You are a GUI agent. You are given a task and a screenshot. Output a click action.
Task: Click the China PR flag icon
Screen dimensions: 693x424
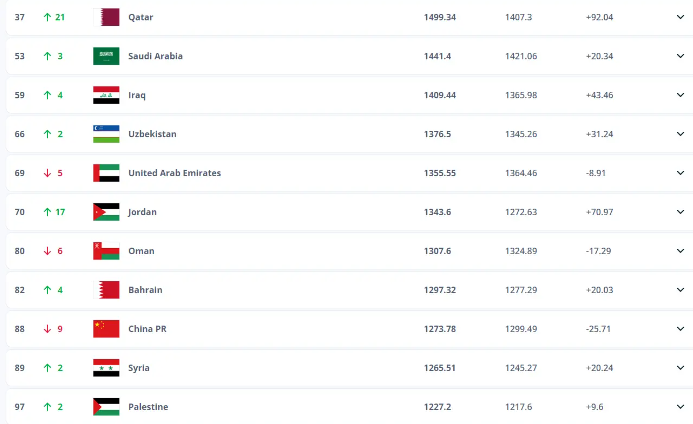click(106, 329)
